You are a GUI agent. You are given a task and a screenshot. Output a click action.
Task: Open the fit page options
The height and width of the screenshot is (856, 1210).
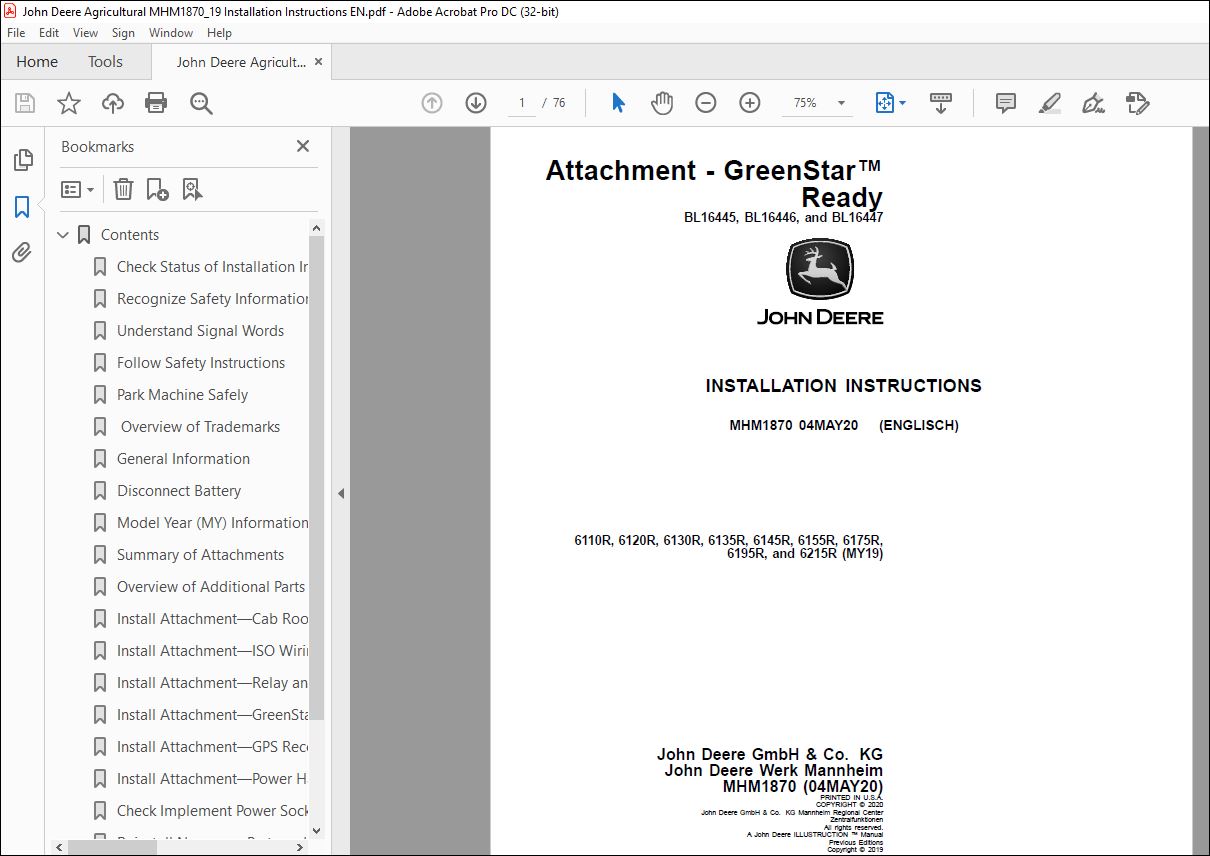[x=890, y=103]
